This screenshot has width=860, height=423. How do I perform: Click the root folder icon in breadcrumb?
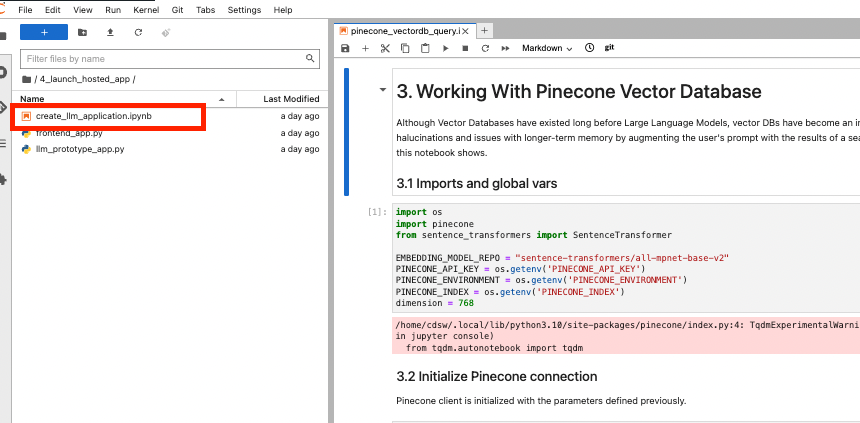pyautogui.click(x=26, y=79)
